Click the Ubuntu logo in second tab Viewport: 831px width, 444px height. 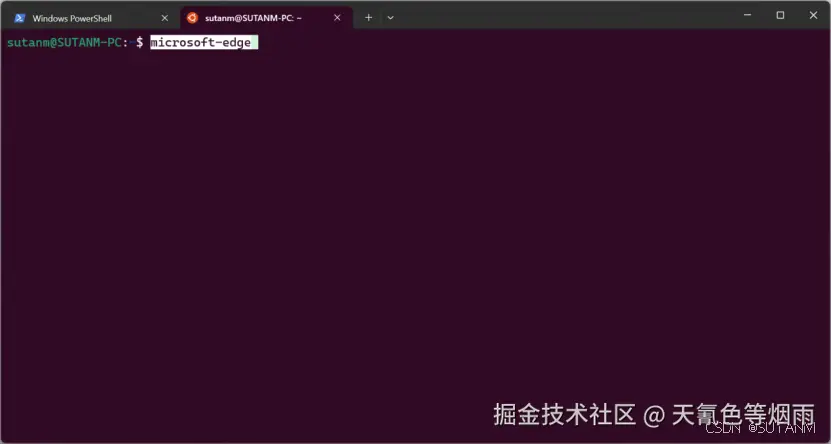(x=192, y=17)
